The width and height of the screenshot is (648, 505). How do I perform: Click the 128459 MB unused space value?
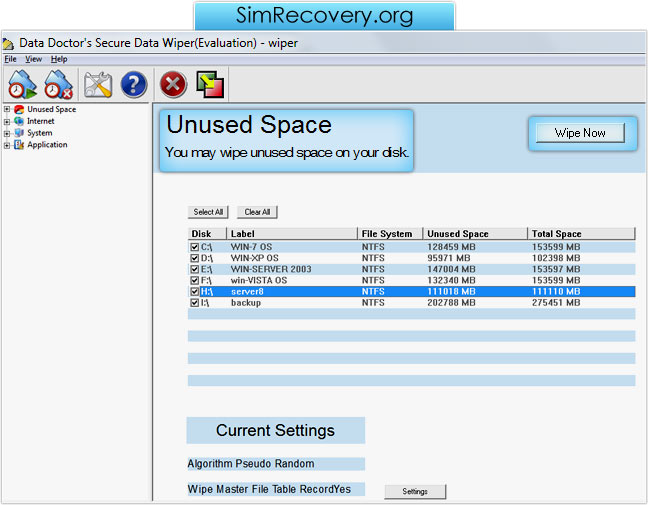tap(451, 247)
